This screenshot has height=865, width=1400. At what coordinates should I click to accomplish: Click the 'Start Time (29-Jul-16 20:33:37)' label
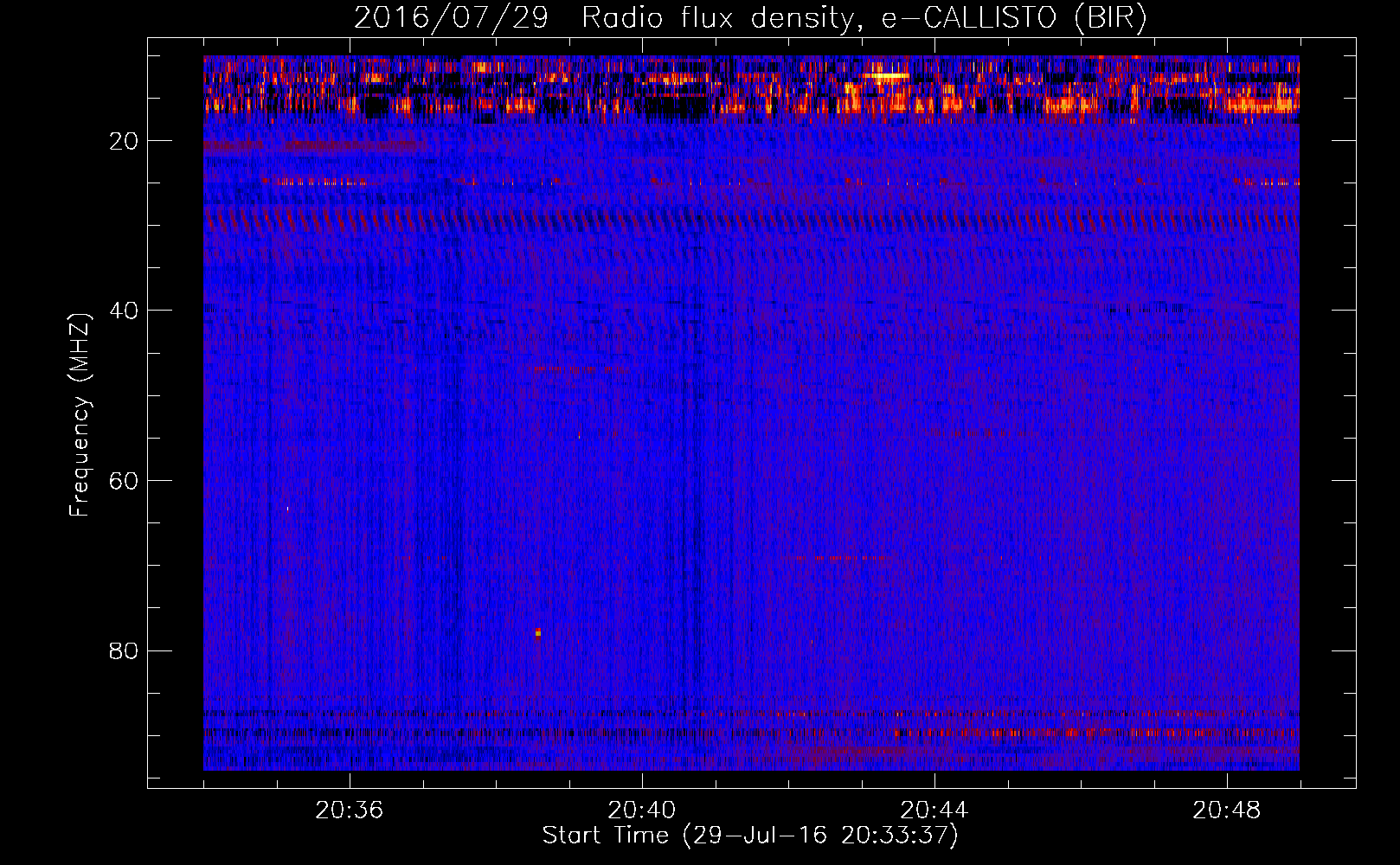750,836
